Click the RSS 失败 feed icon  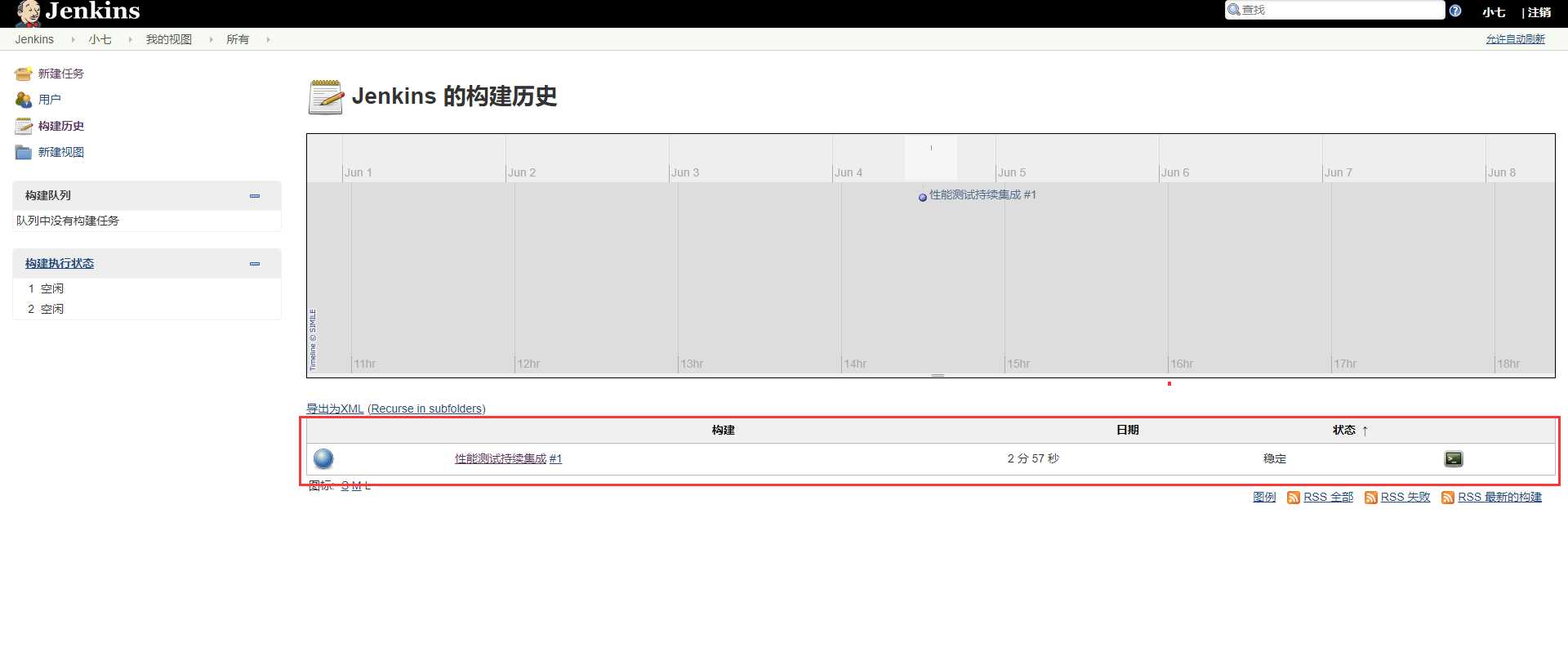click(1371, 498)
